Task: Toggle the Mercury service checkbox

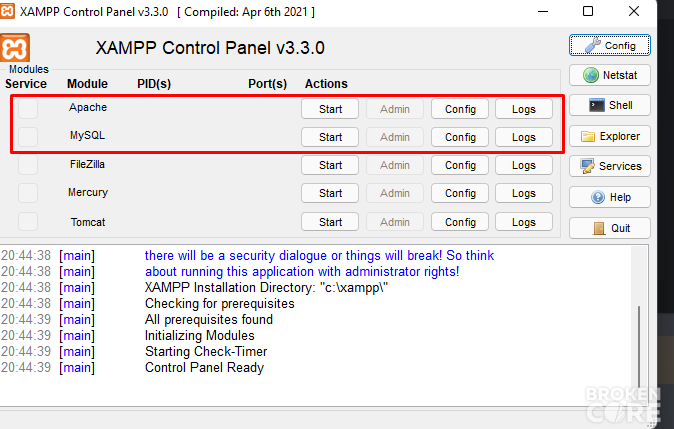Action: click(x=28, y=193)
